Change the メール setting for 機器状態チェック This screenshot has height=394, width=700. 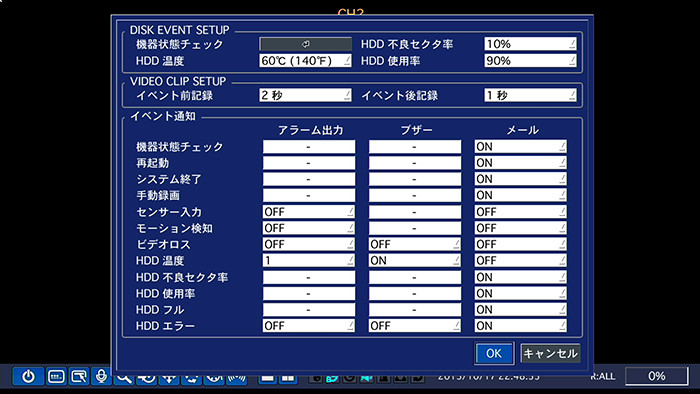click(521, 146)
